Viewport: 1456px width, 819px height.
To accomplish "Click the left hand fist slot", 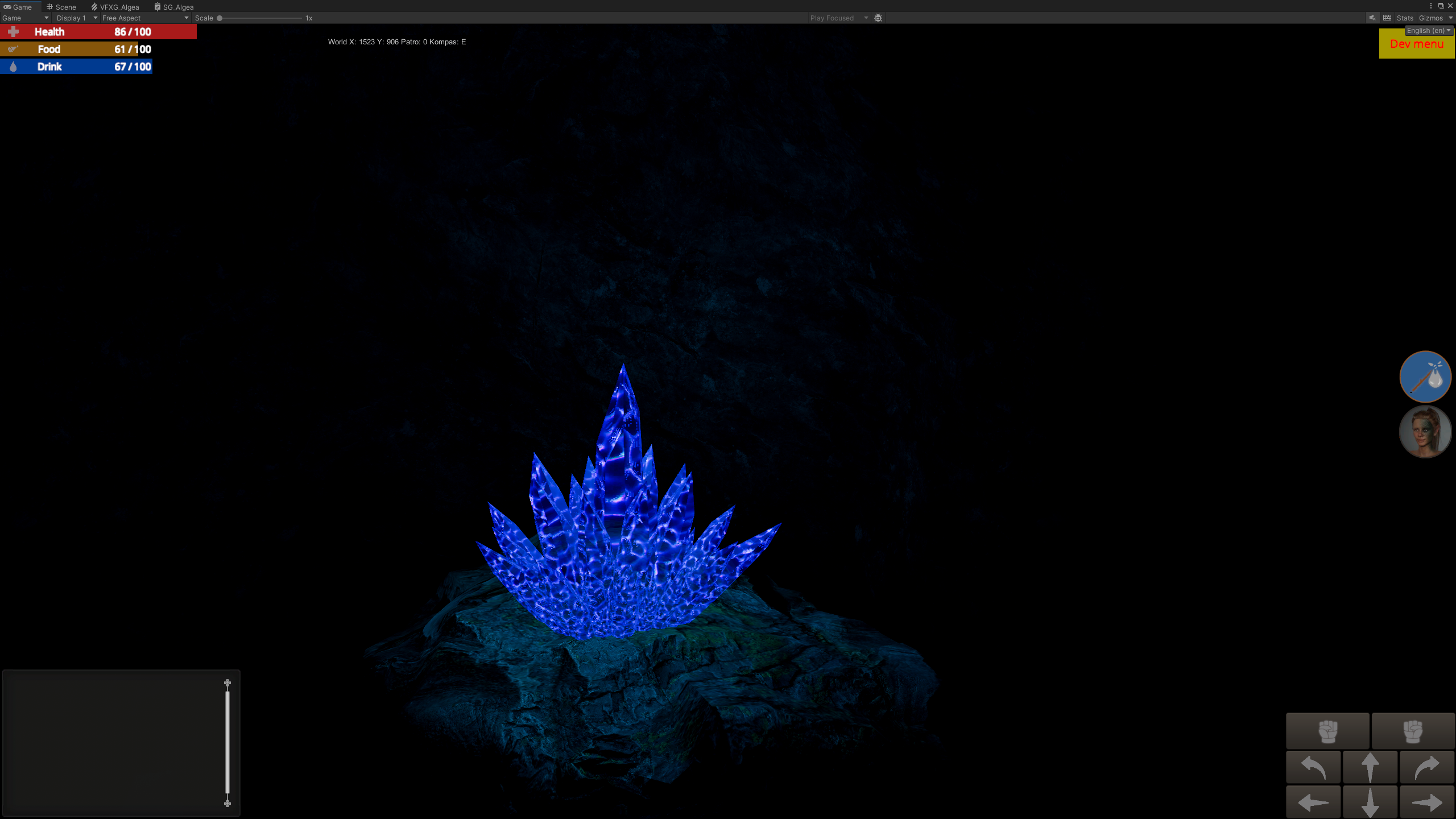I will 1327,731.
